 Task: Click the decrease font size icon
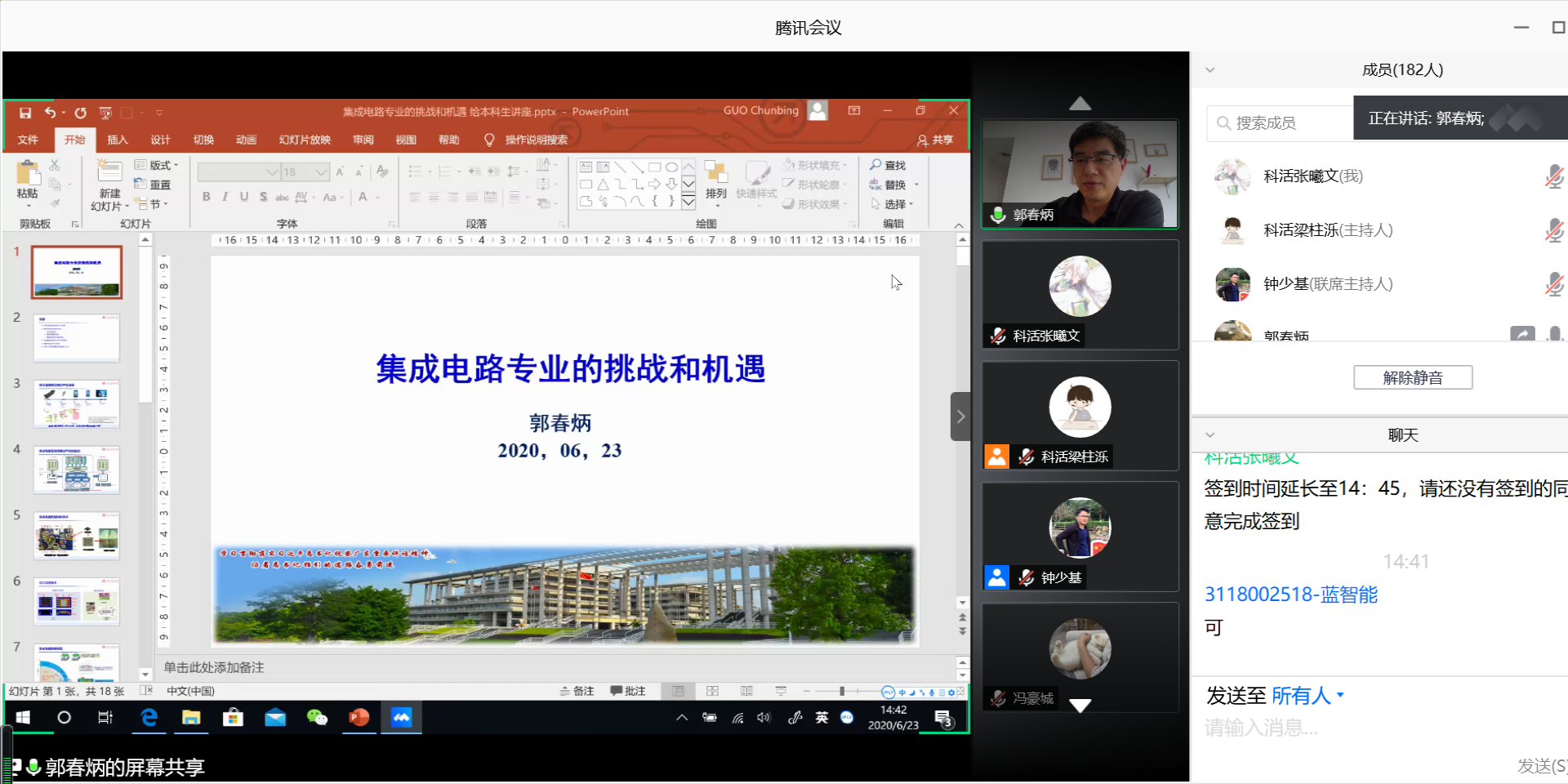(360, 171)
